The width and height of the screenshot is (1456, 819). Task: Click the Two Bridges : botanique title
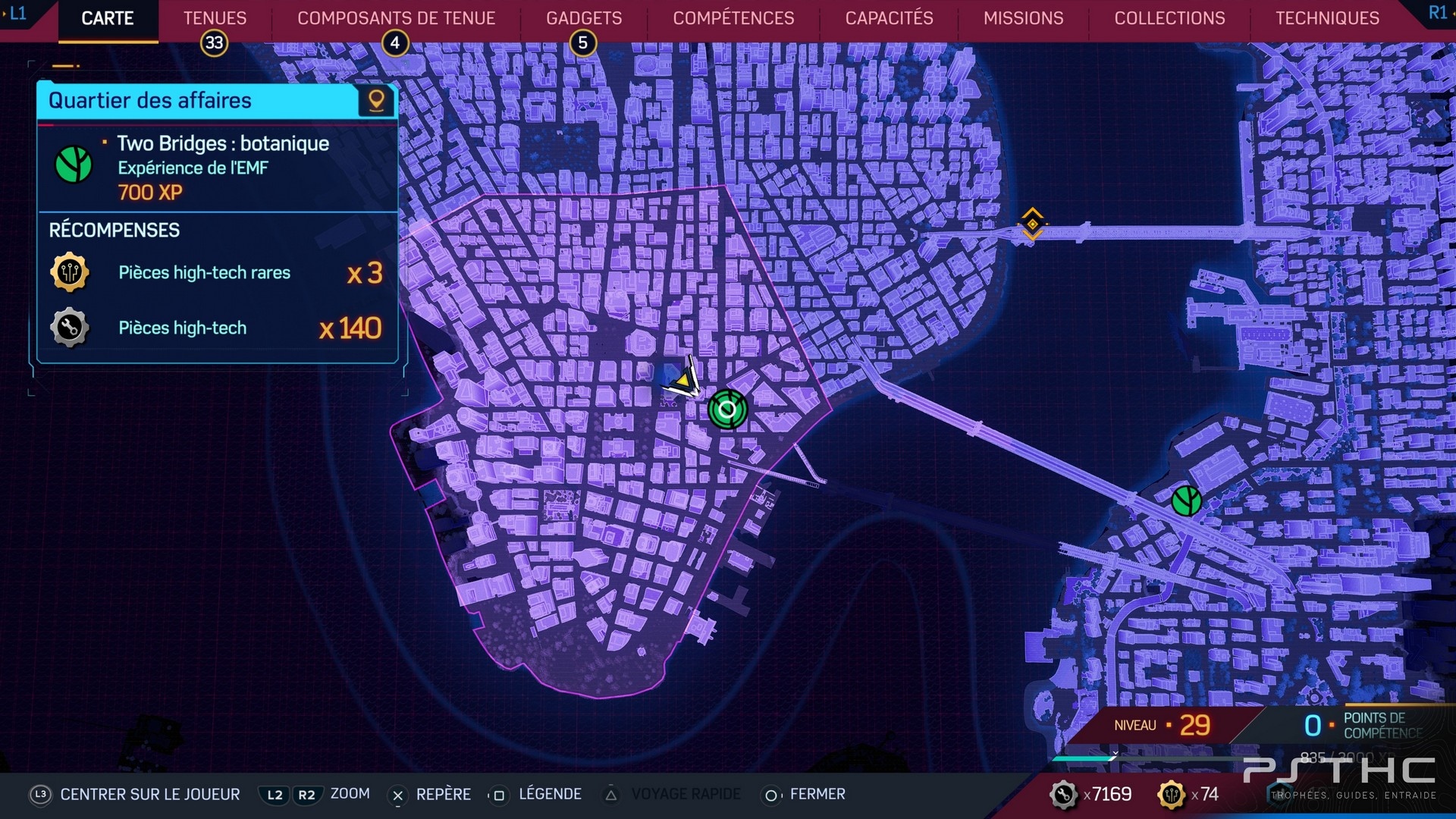pos(223,143)
